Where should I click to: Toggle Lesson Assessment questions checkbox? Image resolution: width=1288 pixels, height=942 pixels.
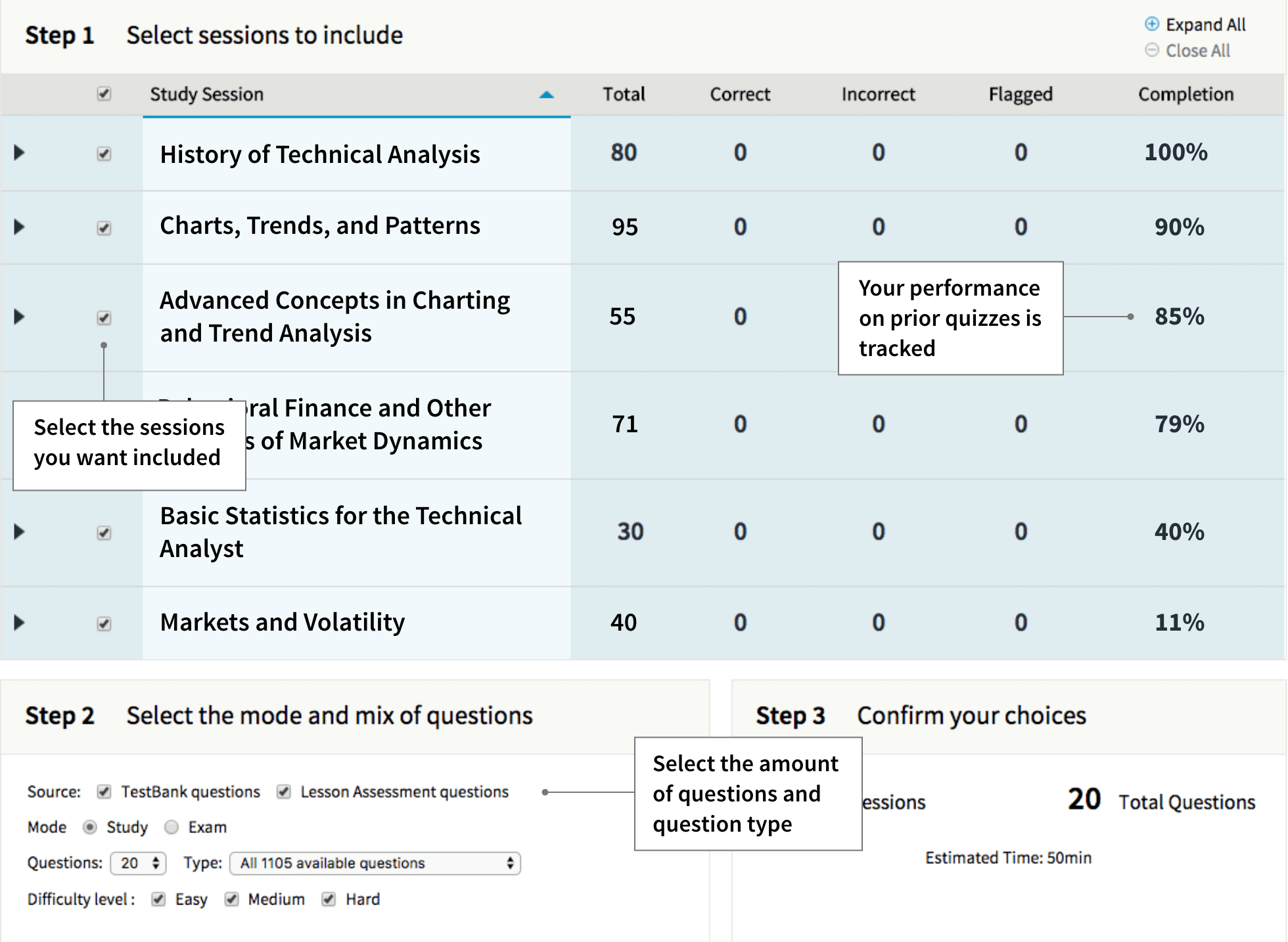click(284, 792)
